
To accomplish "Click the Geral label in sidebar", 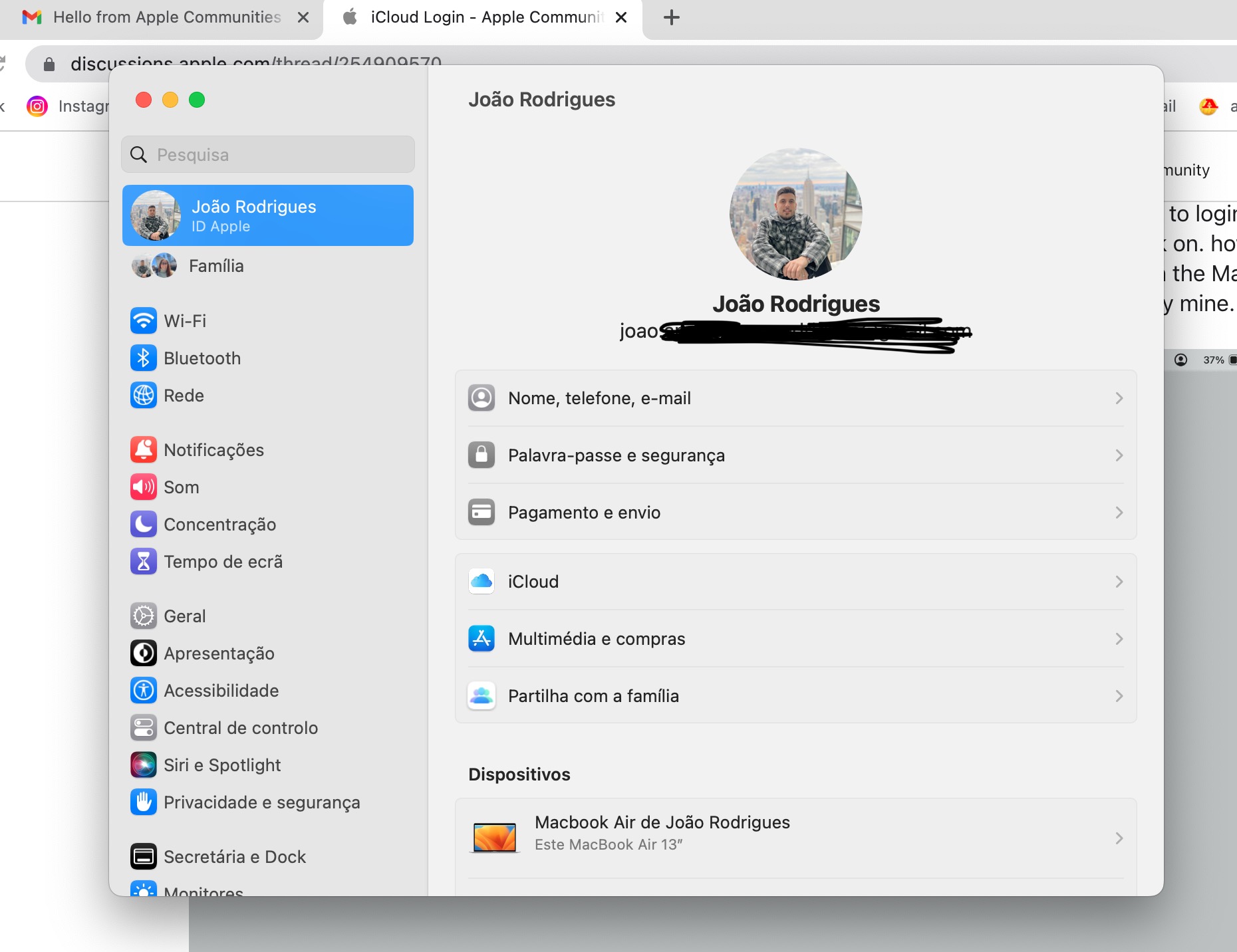I will tap(184, 616).
